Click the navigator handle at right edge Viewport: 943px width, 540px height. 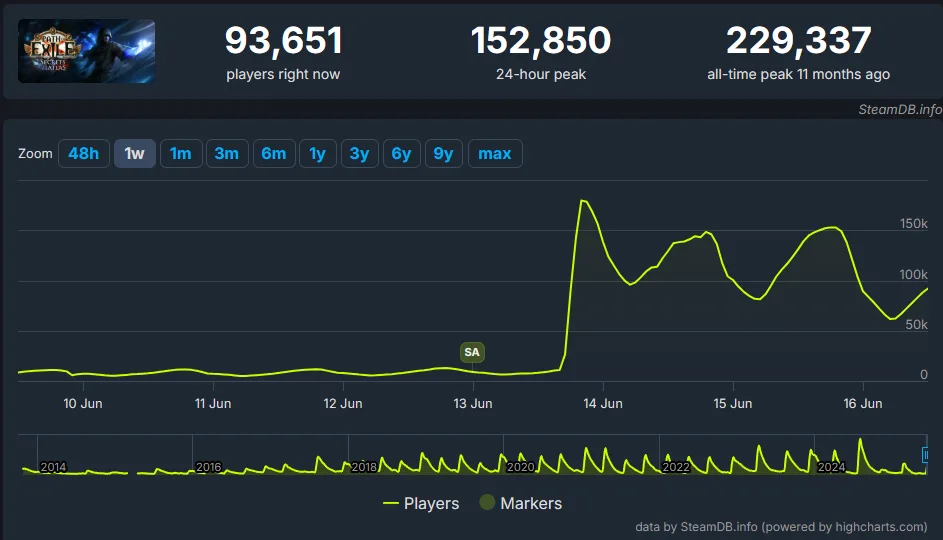925,454
